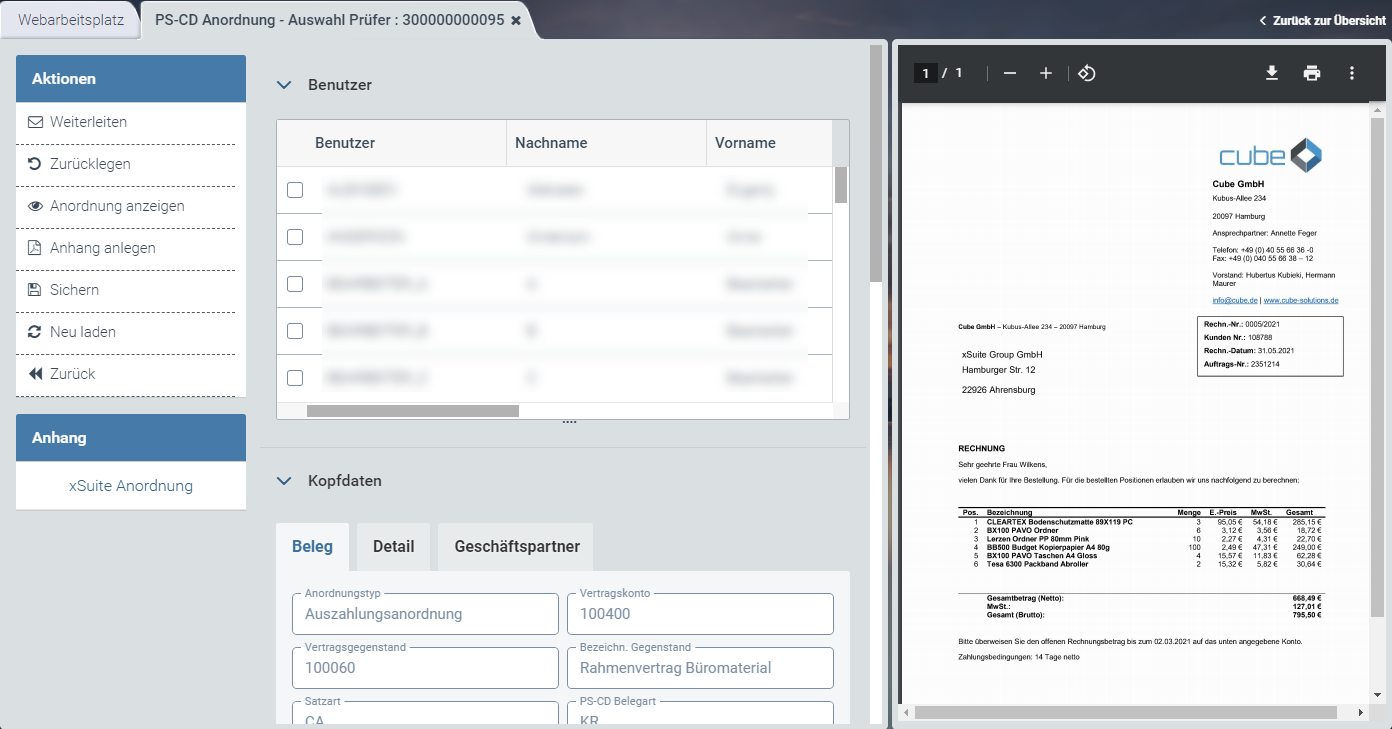Switch to the Detail tab
Image resolution: width=1392 pixels, height=729 pixels.
pos(393,547)
